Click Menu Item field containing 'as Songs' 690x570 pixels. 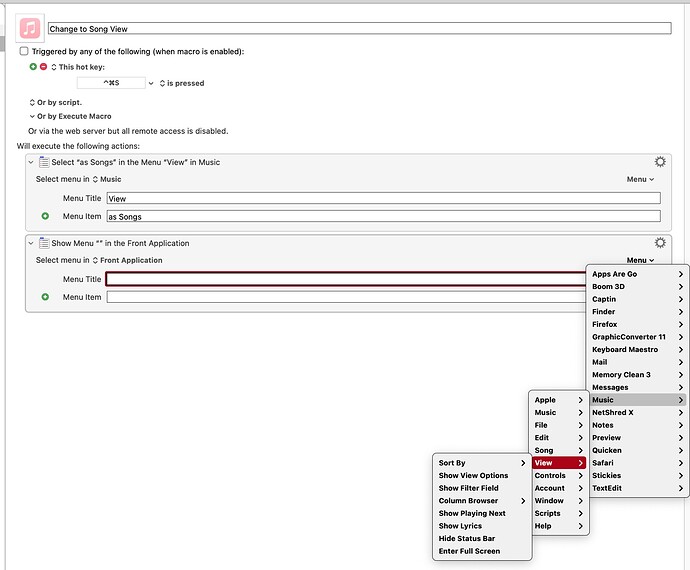click(383, 216)
